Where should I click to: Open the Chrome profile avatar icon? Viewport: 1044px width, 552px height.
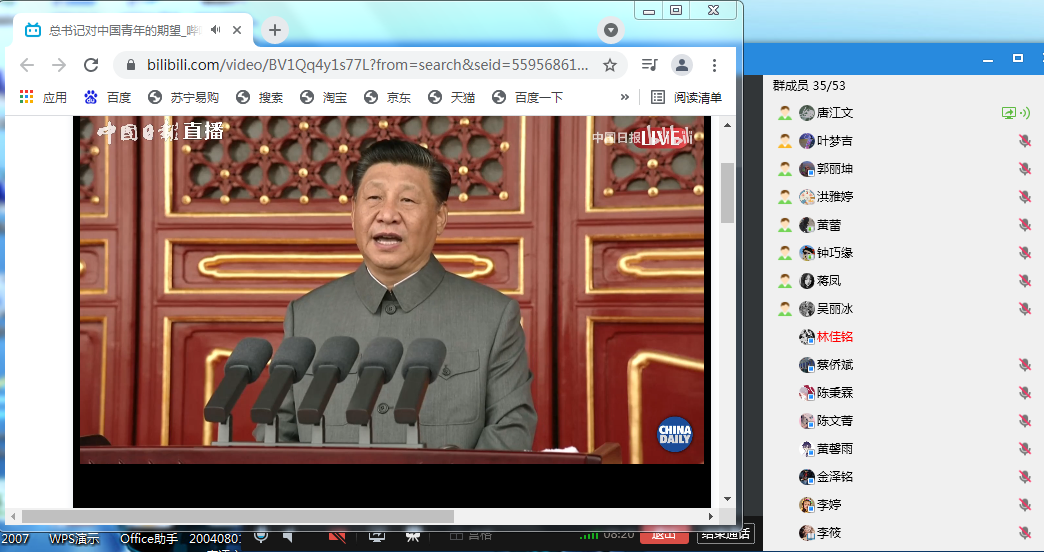[681, 65]
